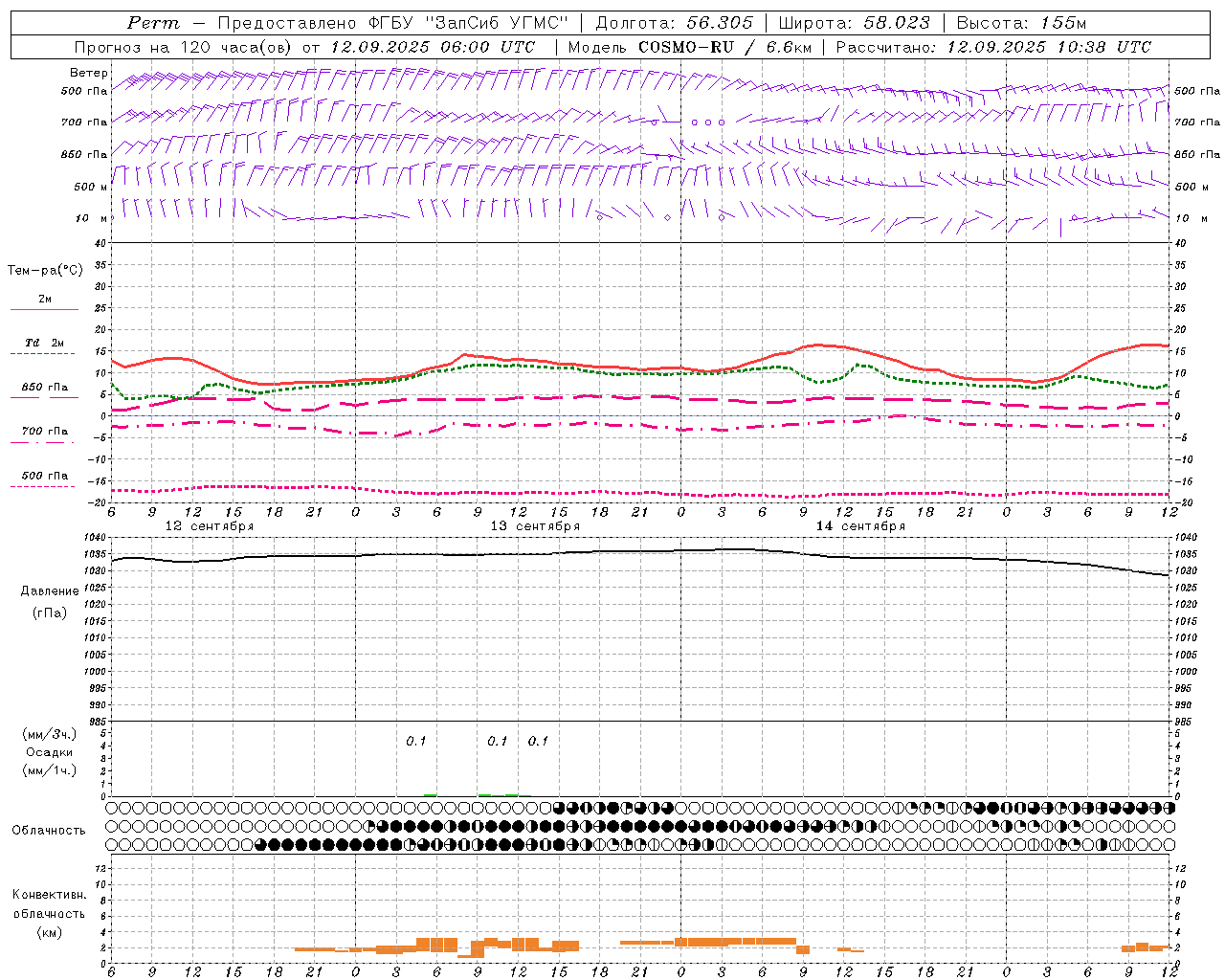Click '500 гПа' in the temperature legend

click(x=45, y=476)
